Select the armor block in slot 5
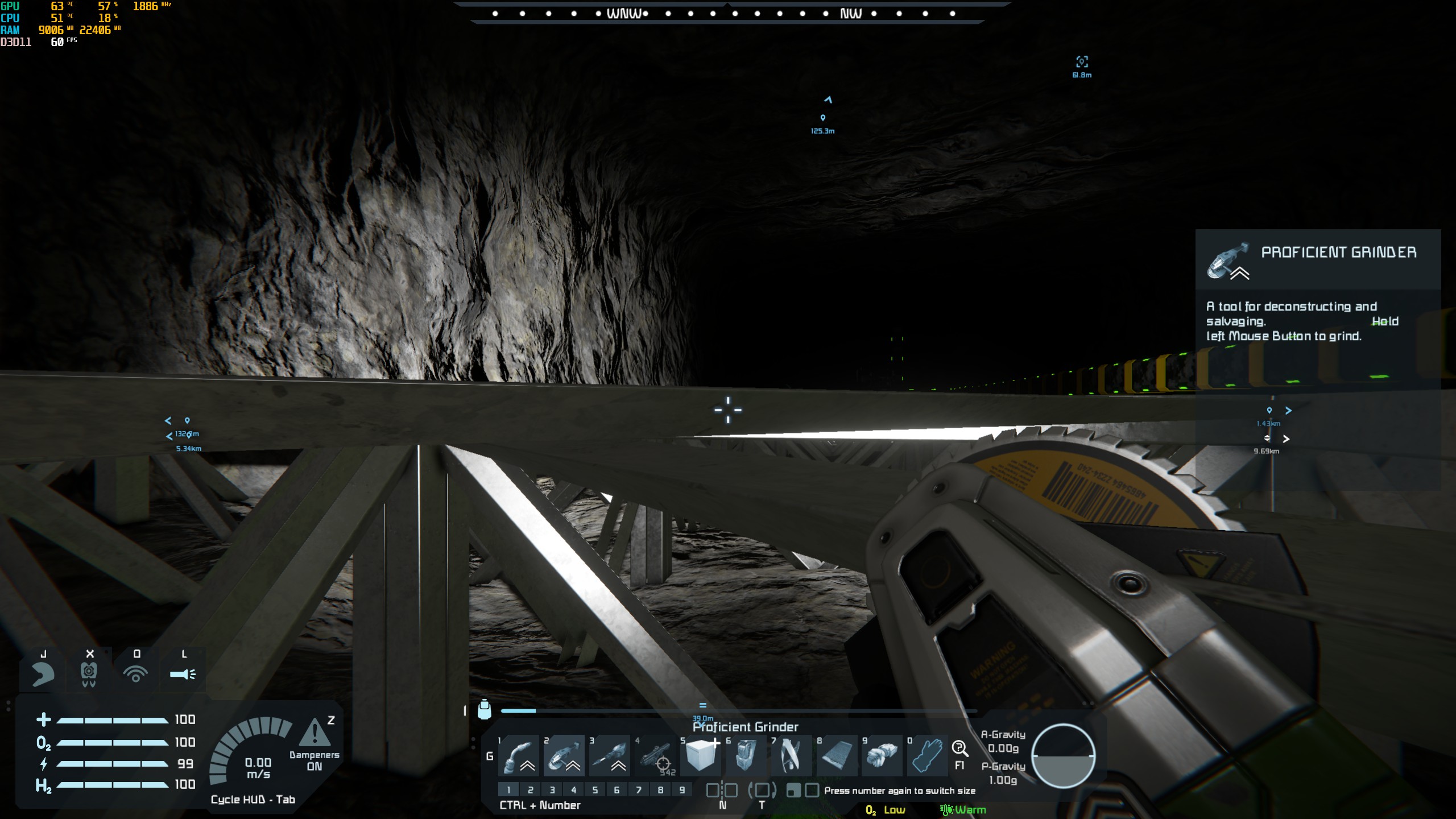Image resolution: width=1456 pixels, height=819 pixels. pyautogui.click(x=700, y=755)
